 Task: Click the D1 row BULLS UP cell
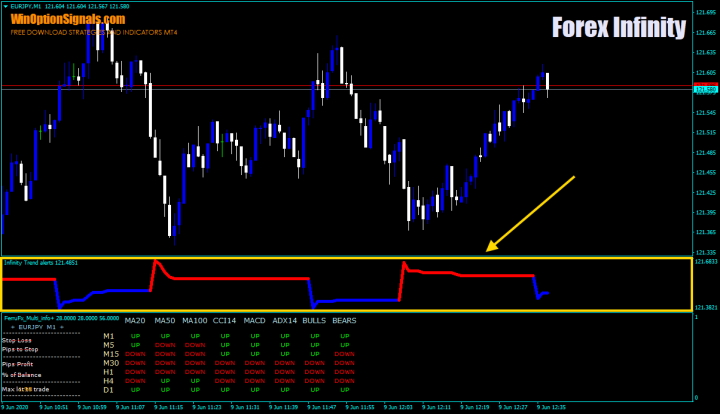(315, 390)
